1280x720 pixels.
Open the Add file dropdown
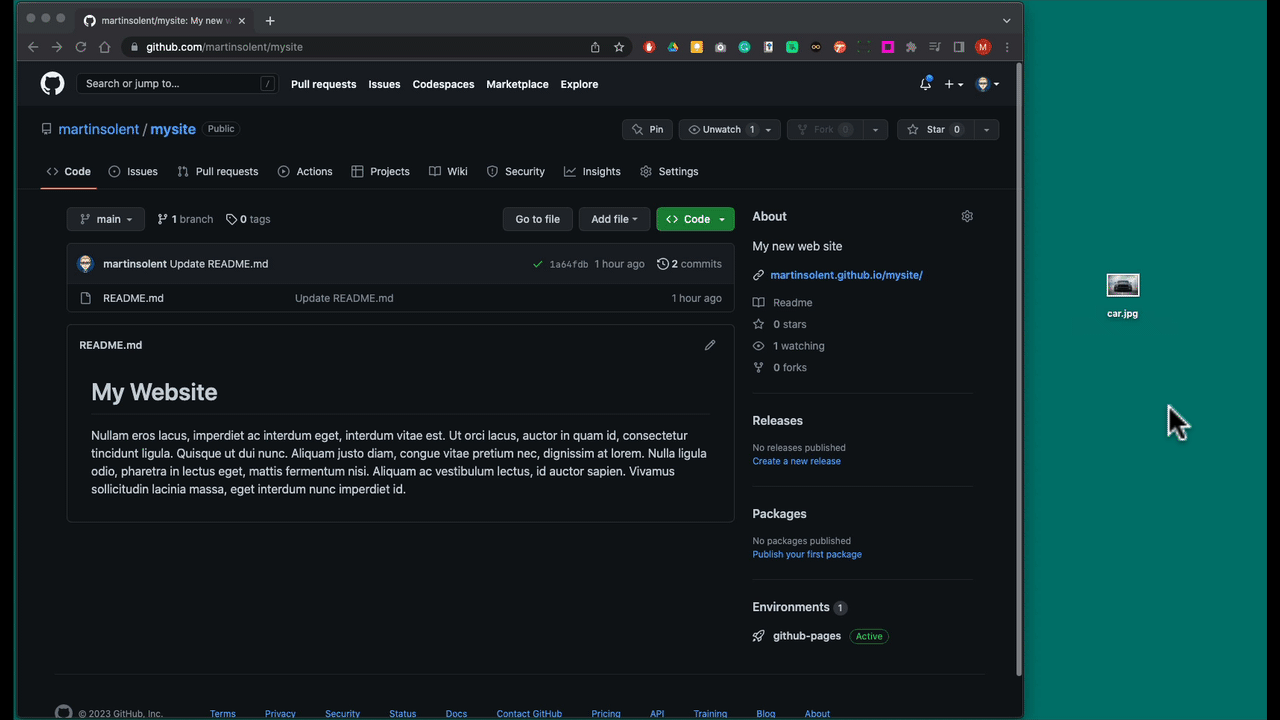(614, 219)
